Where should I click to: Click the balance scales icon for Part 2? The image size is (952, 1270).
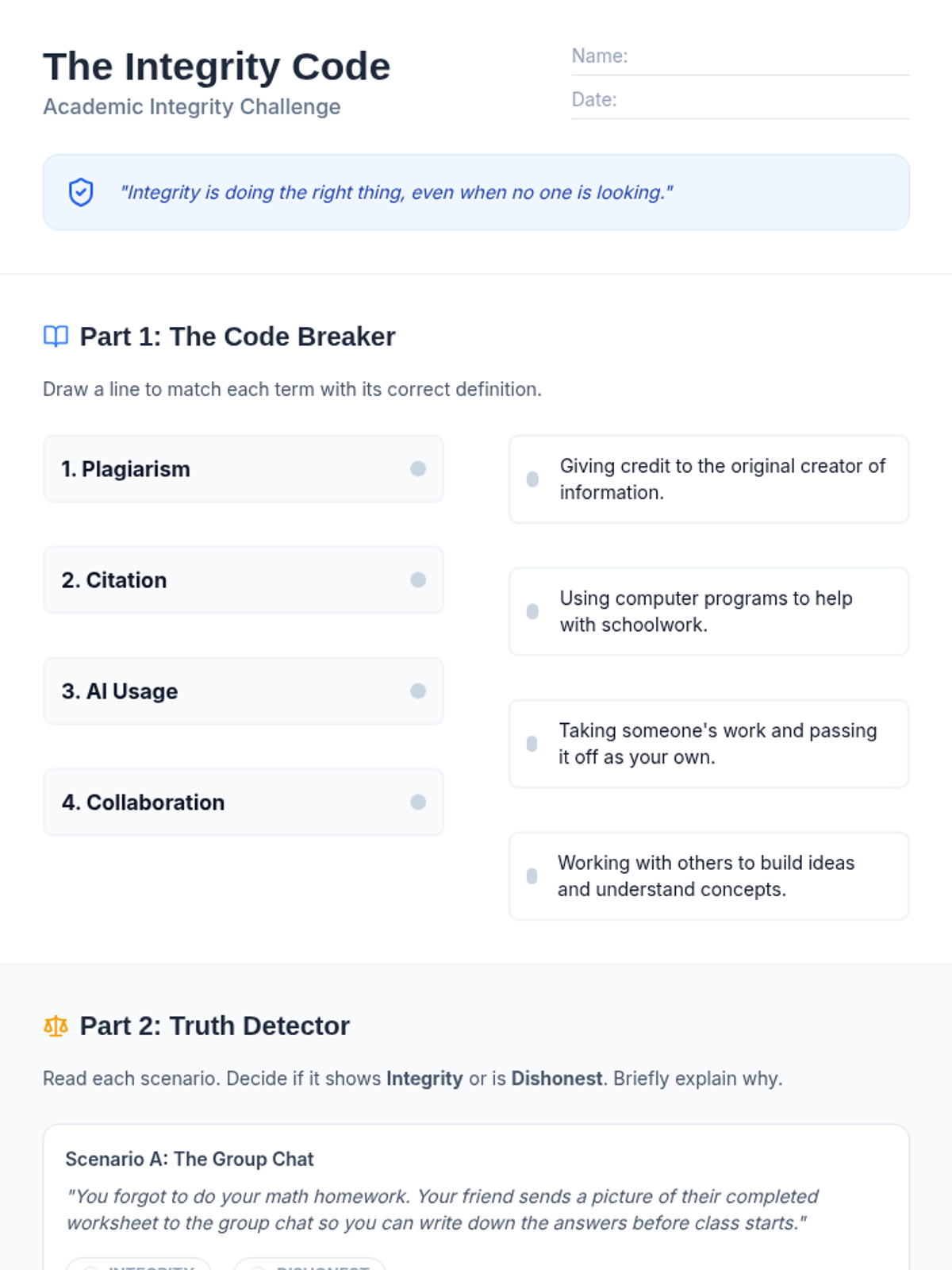pos(56,1026)
